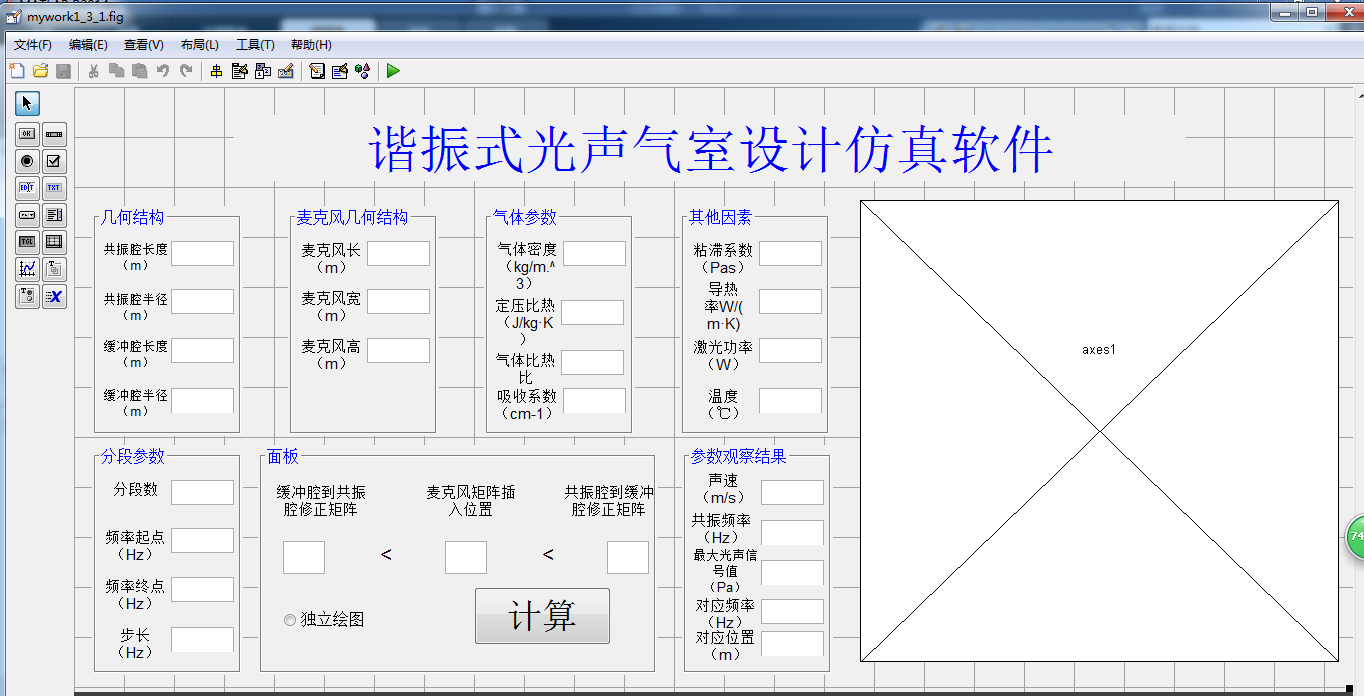Screen dimensions: 1364x696
Task: Select the title text 谐振式光声气室设计仿真软件
Action: [711, 151]
